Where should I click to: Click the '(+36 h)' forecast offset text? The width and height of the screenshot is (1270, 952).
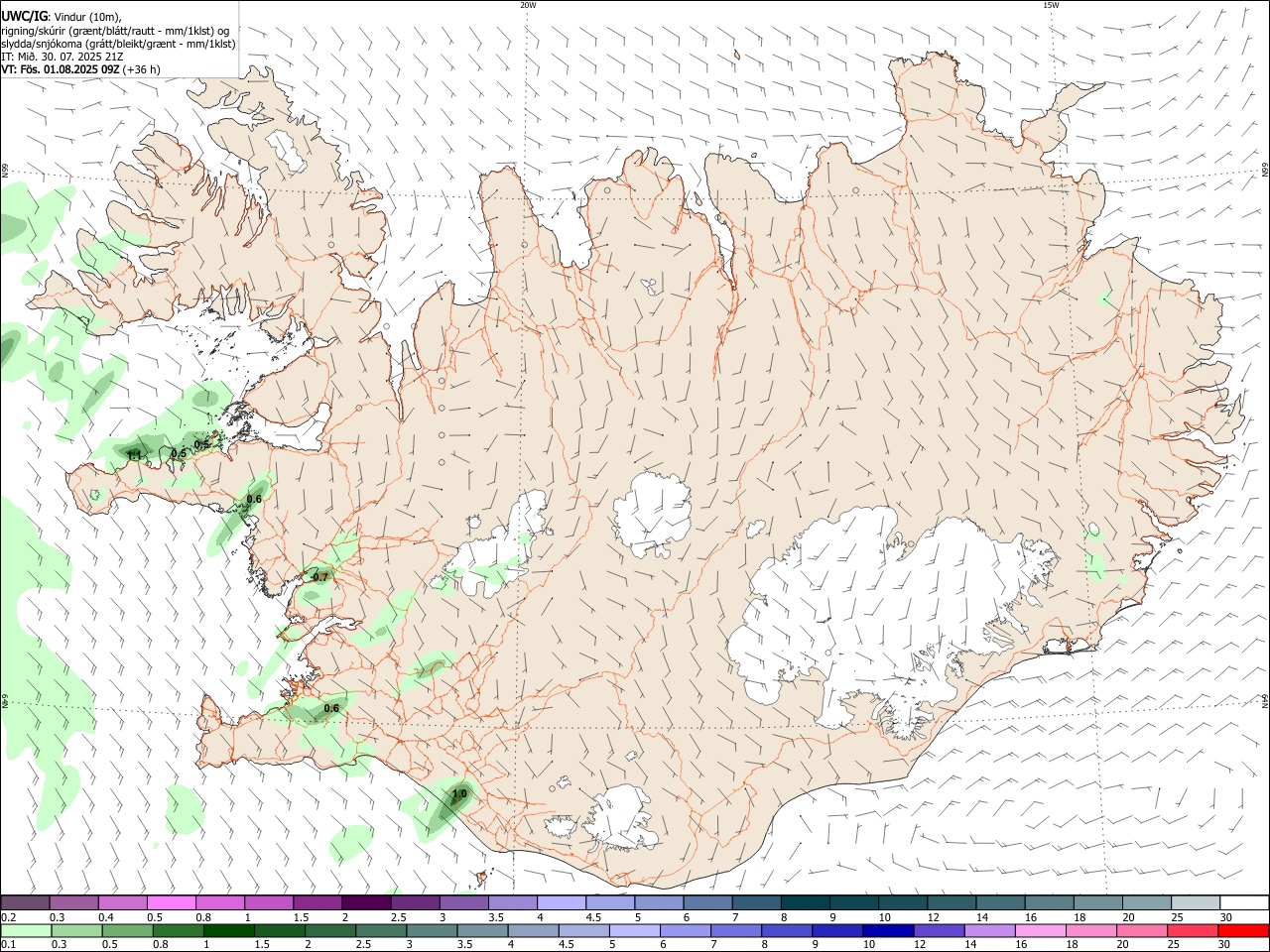point(143,69)
